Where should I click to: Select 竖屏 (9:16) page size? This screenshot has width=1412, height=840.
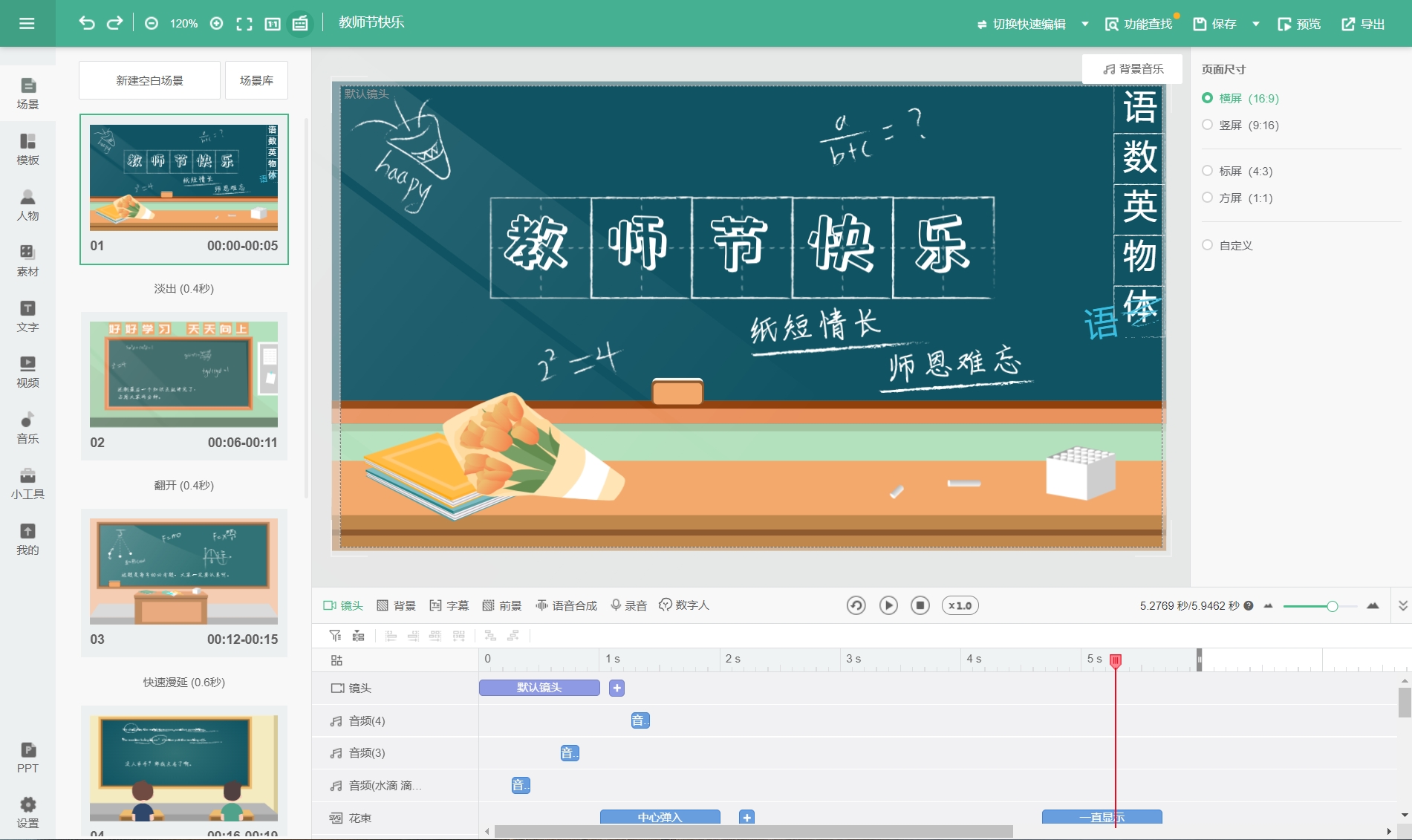tap(1240, 125)
